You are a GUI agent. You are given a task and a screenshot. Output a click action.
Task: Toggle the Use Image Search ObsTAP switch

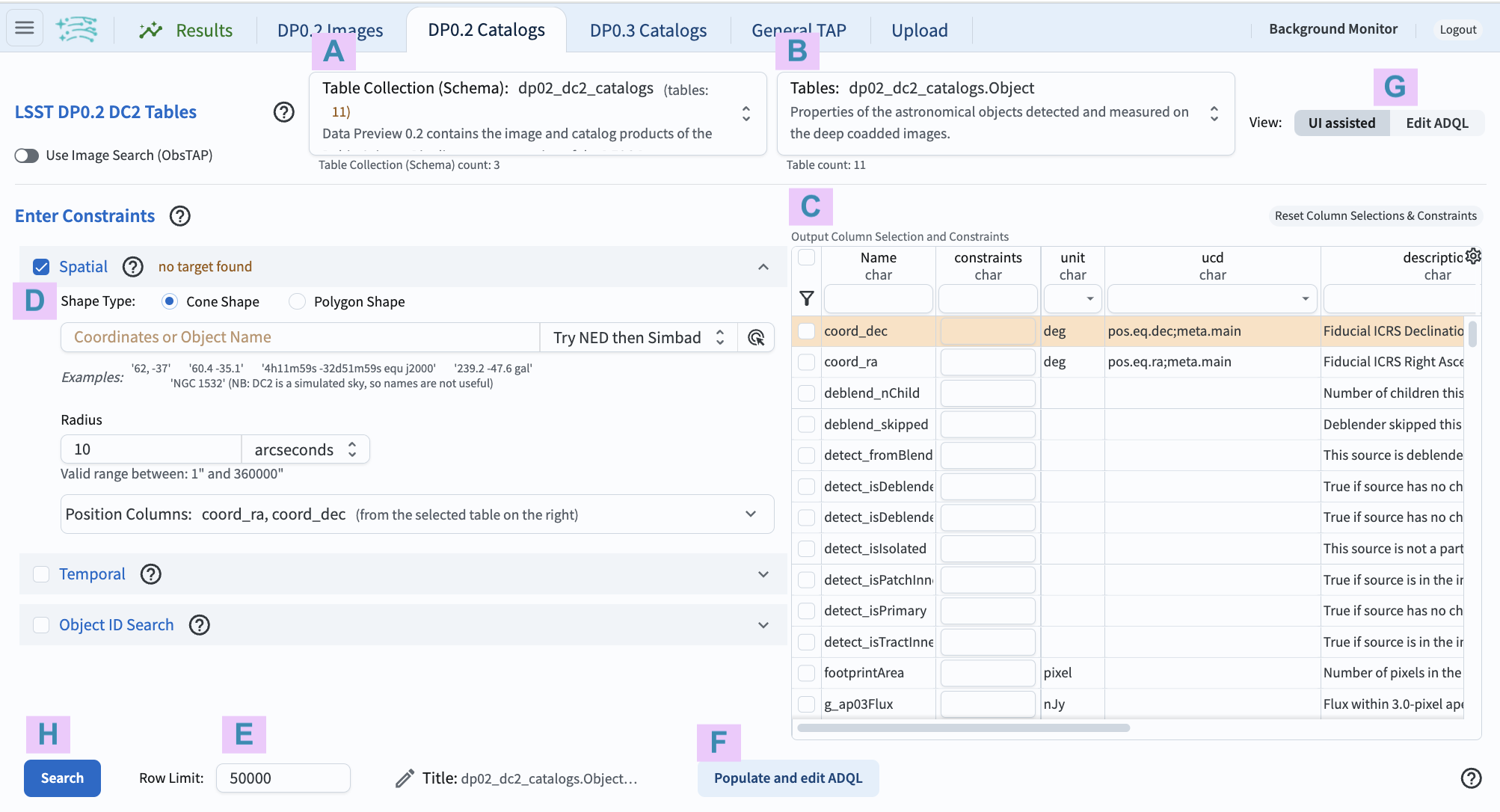tap(27, 155)
